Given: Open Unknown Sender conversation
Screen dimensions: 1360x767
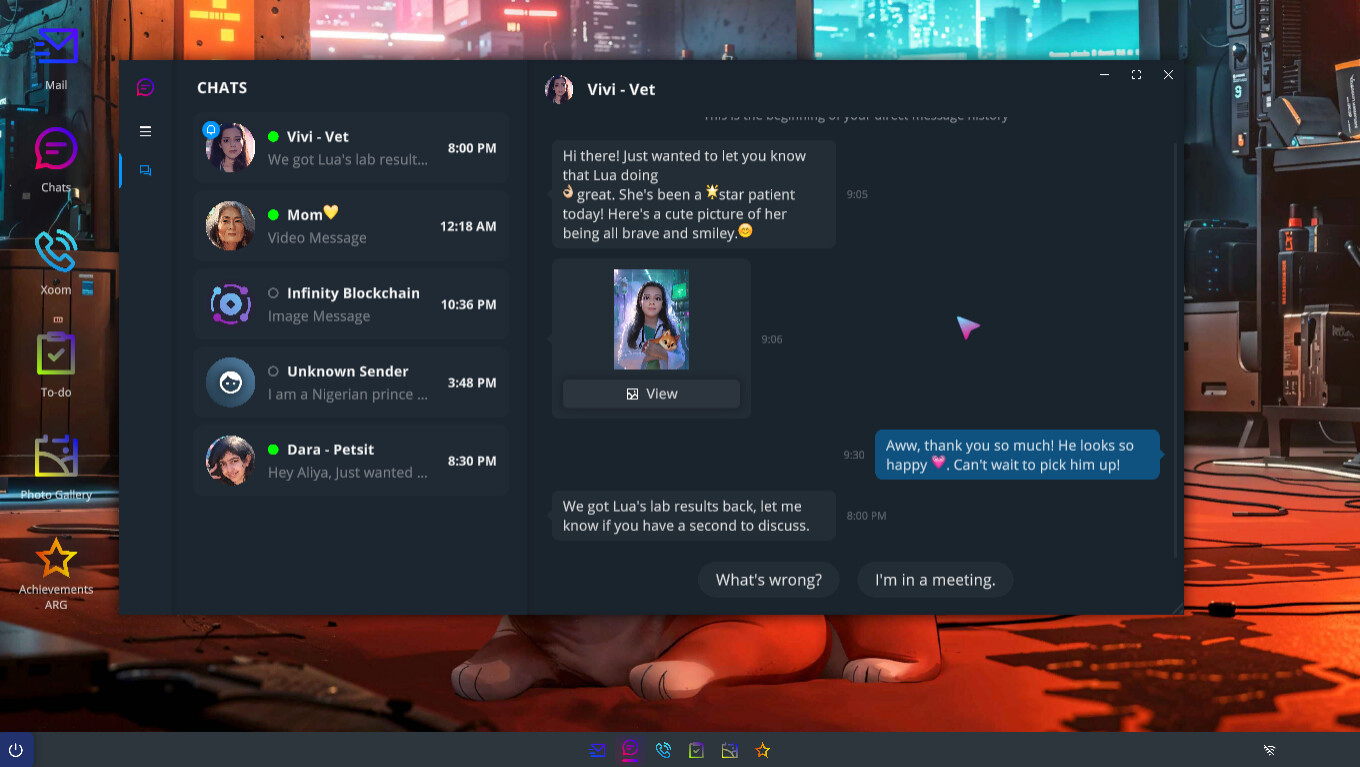Looking at the screenshot, I should tap(351, 382).
